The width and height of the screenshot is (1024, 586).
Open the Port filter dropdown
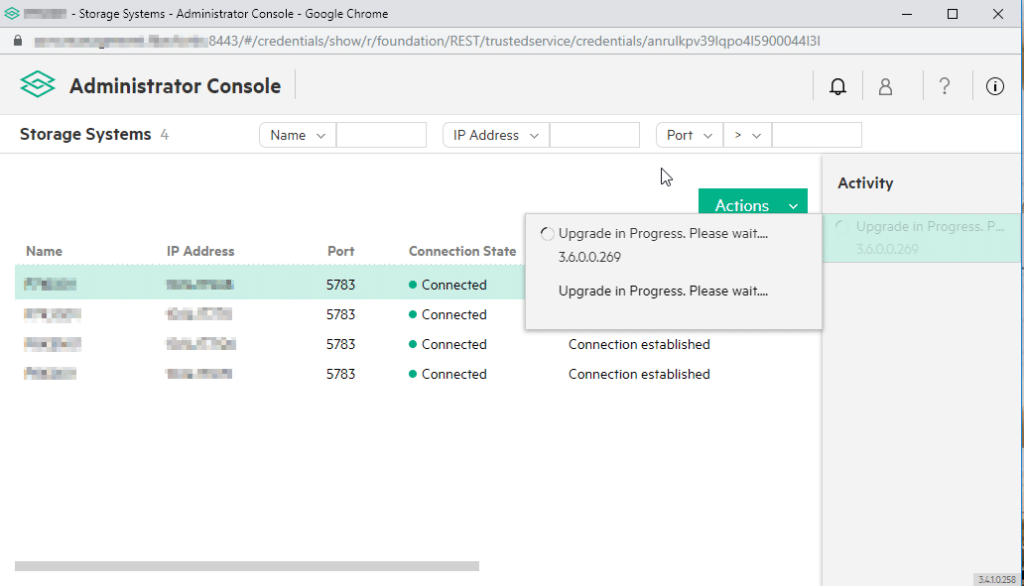pyautogui.click(x=689, y=135)
